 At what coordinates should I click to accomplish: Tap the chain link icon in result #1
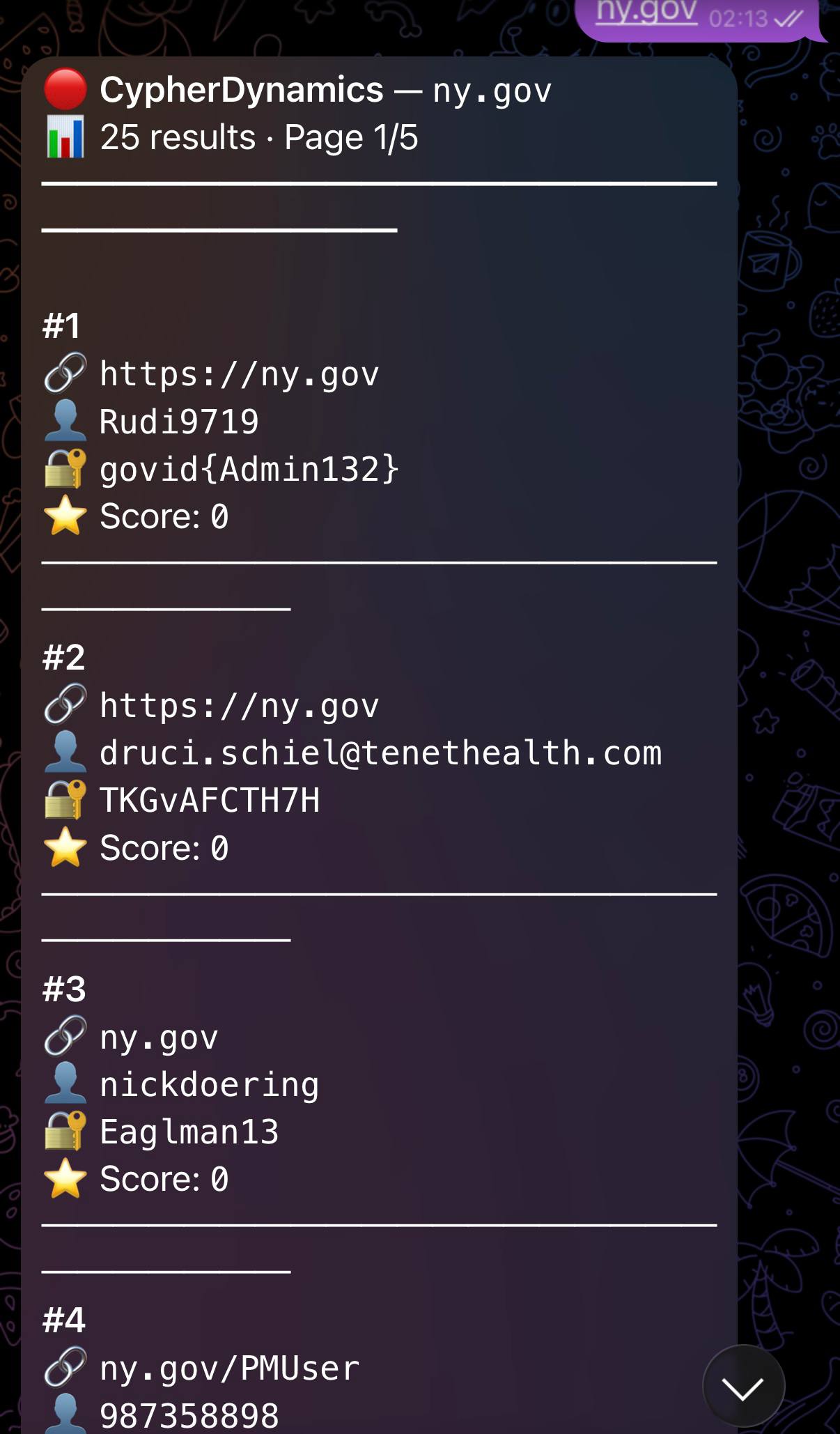65,373
